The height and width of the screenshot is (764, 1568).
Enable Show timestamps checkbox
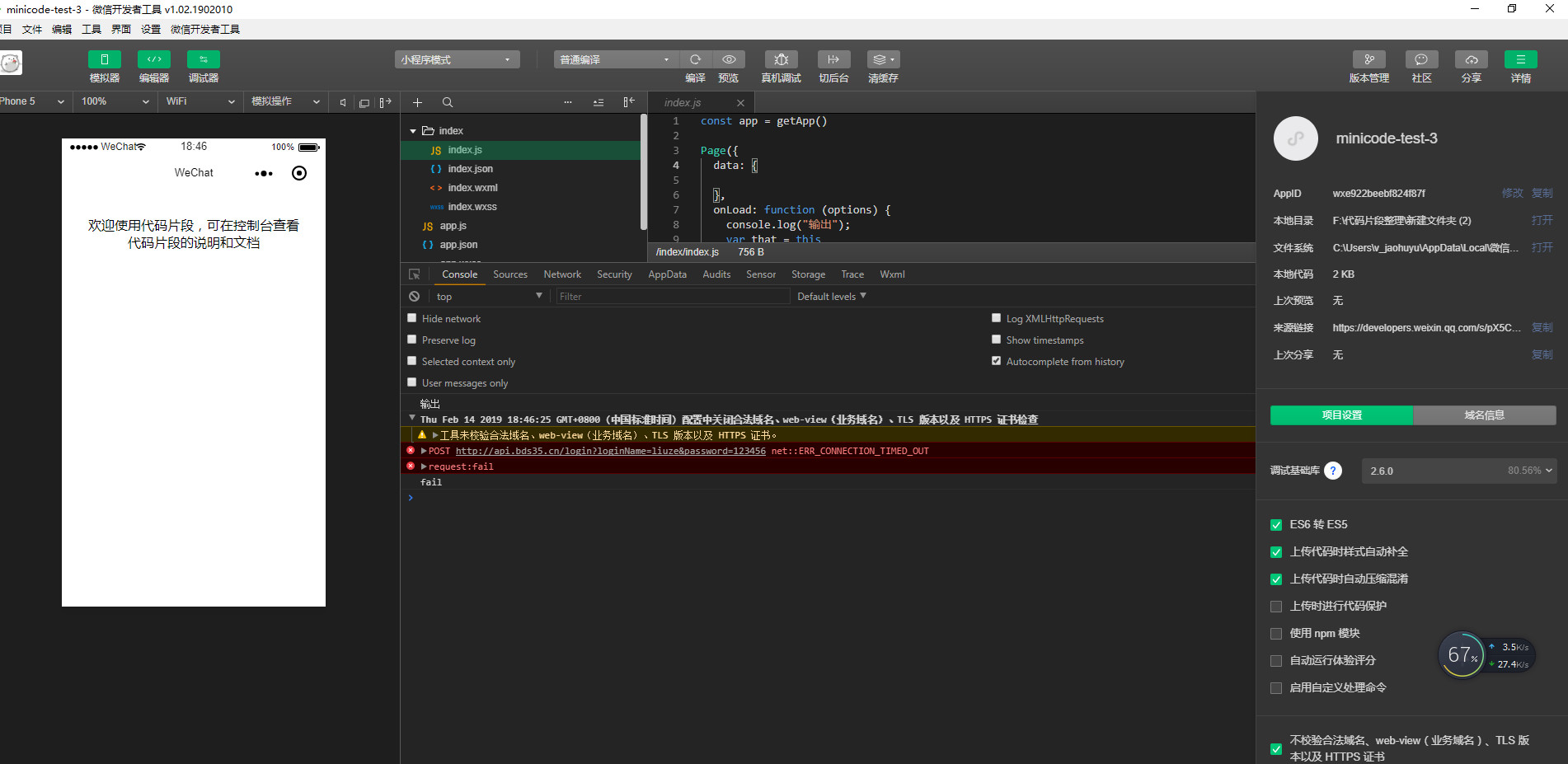tap(996, 340)
